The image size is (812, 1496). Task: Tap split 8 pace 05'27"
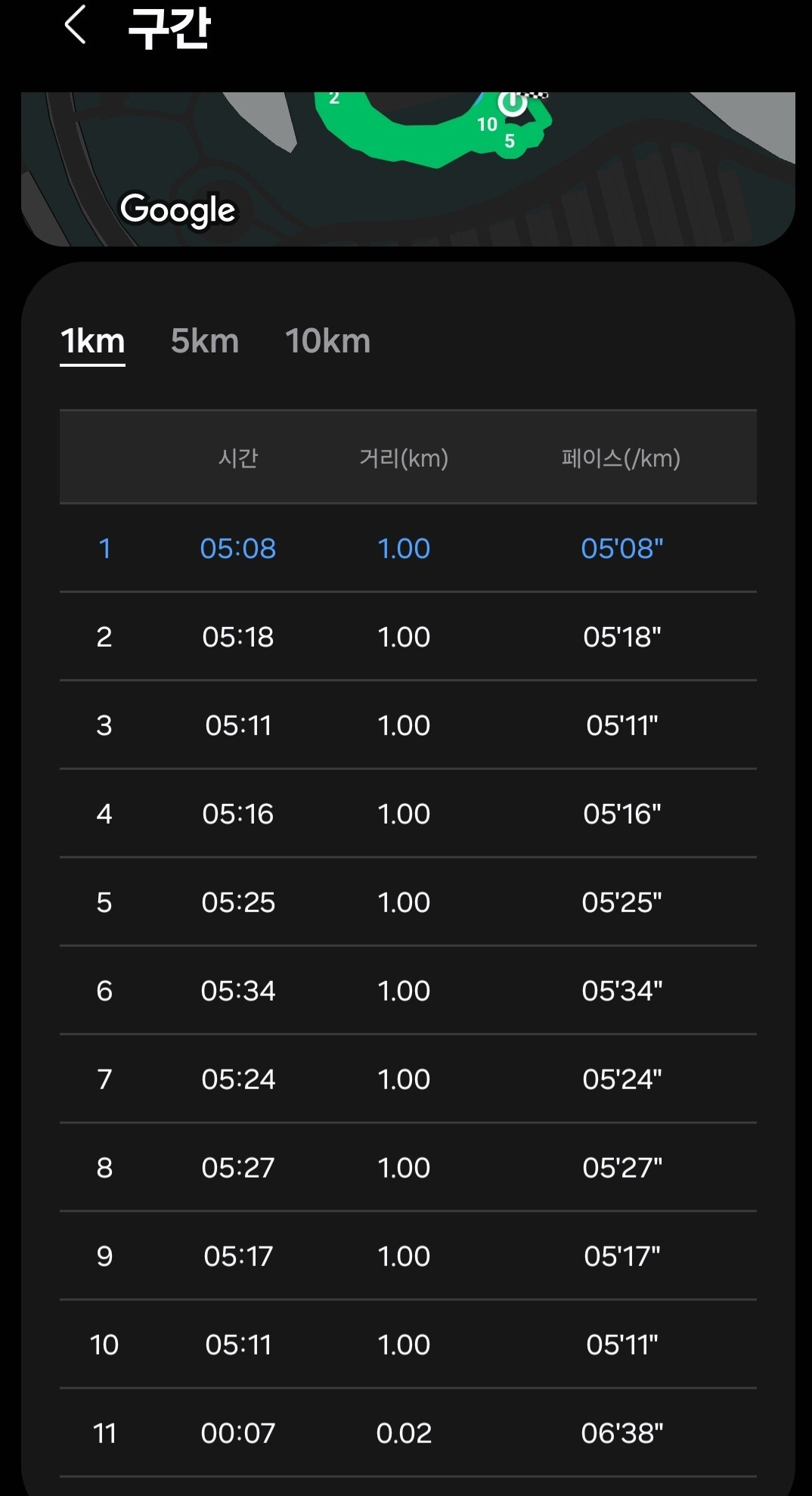pyautogui.click(x=621, y=1168)
